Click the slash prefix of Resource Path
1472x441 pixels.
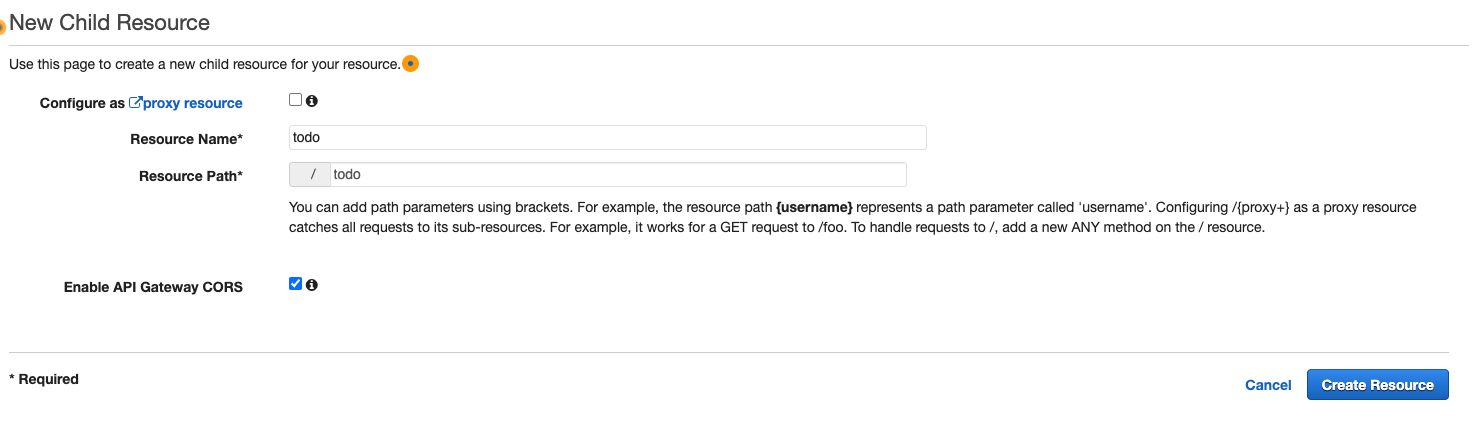tap(309, 174)
